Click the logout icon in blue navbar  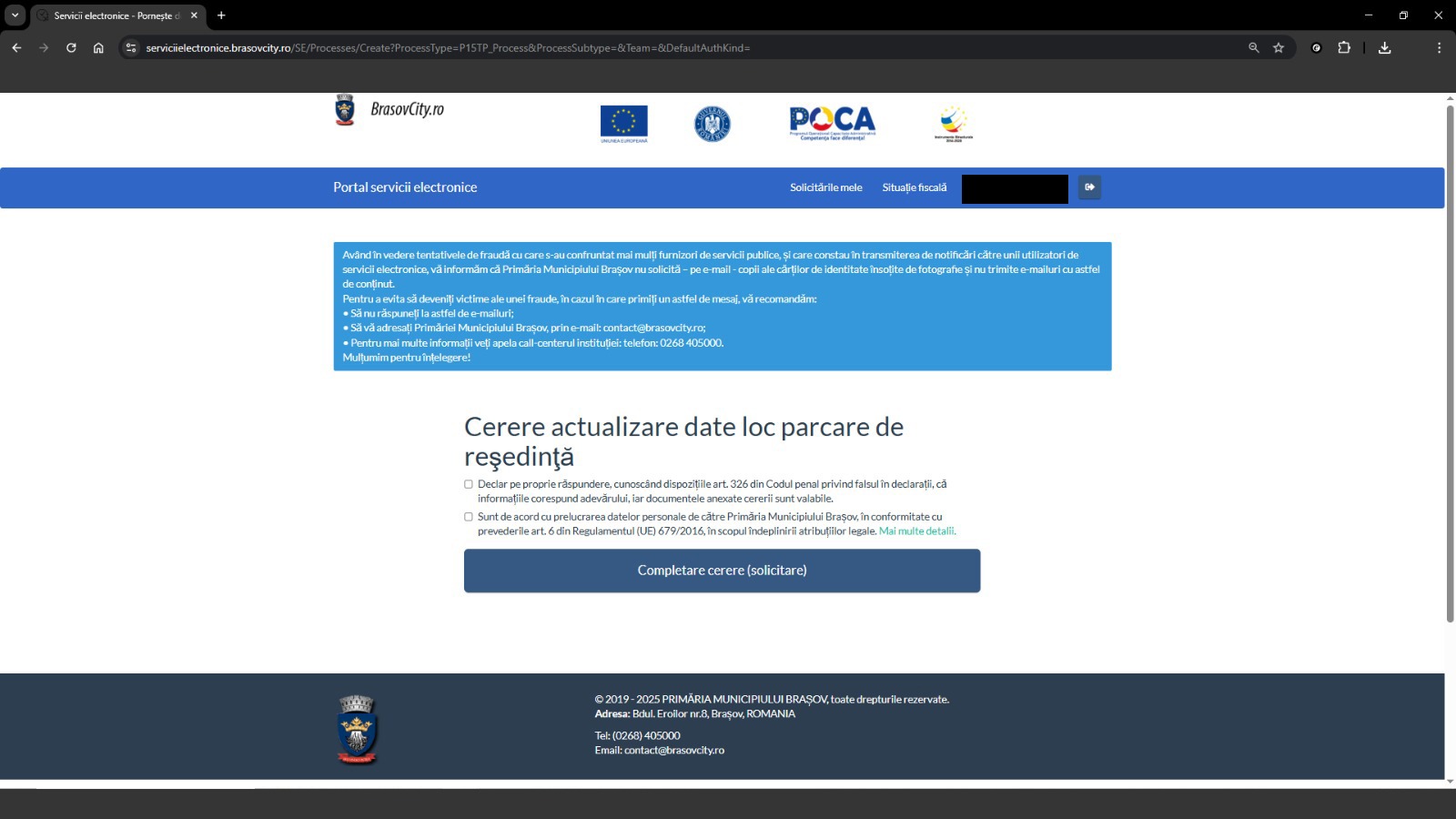click(1089, 187)
